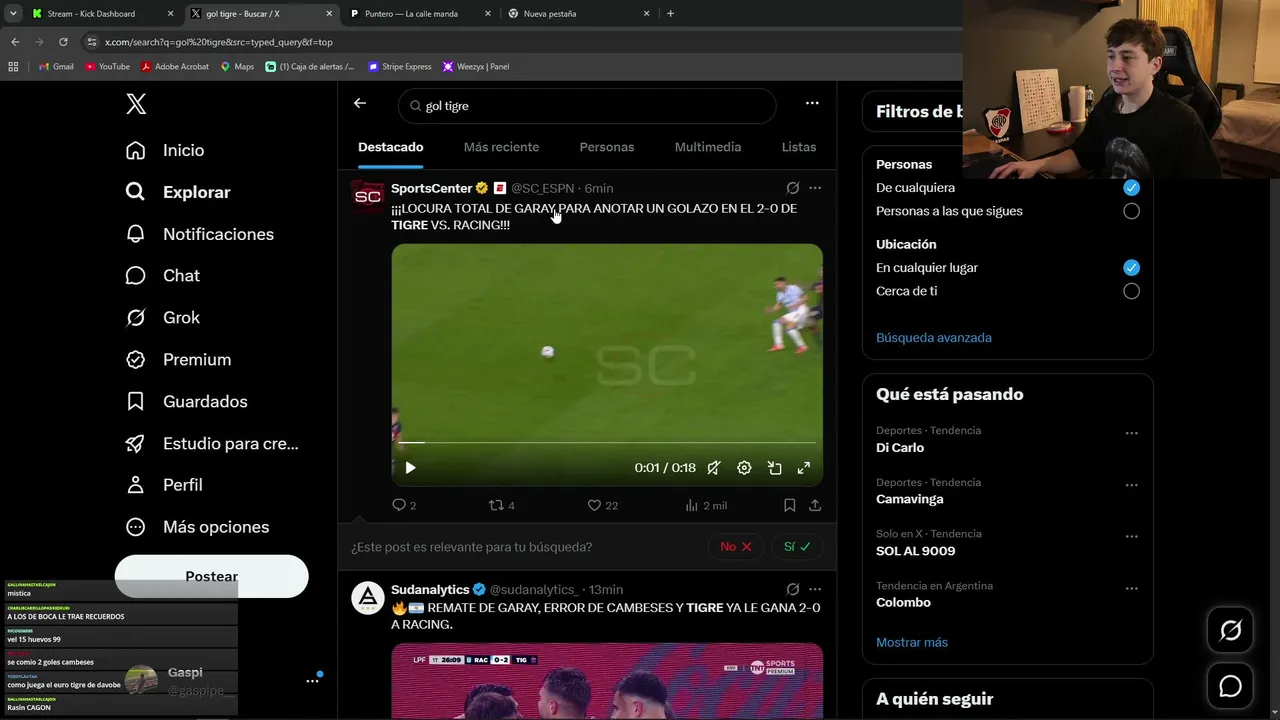Click Grok icon on Sudanalytics post
Viewport: 1280px width, 720px height.
pyautogui.click(x=793, y=590)
